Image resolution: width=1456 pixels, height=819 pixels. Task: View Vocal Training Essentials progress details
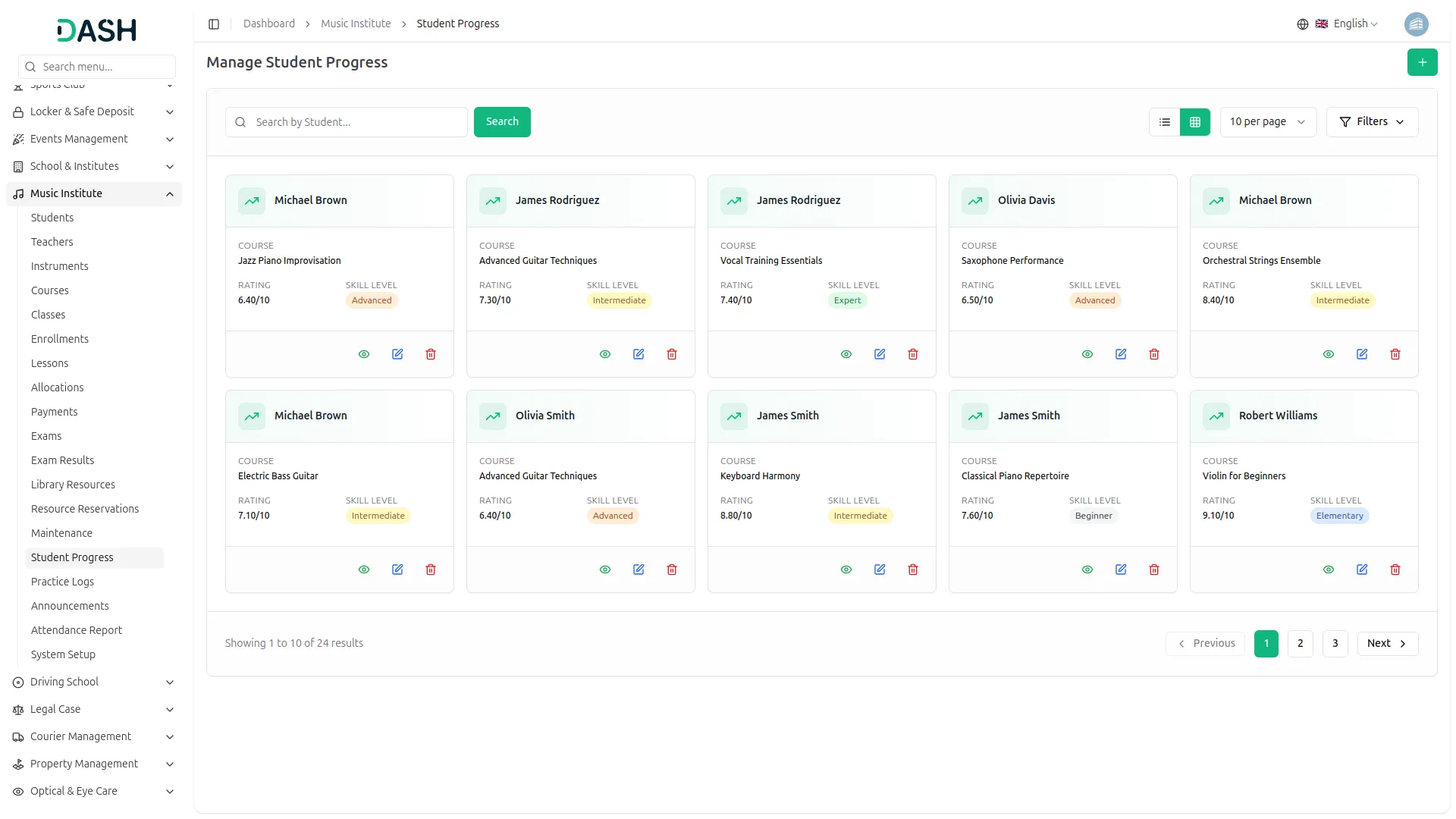click(x=846, y=354)
